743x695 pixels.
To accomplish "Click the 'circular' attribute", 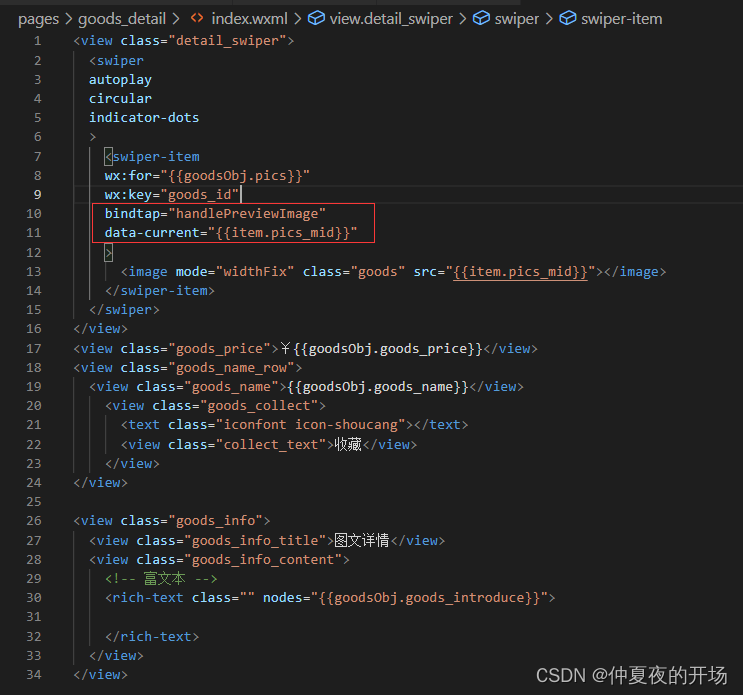I will [120, 99].
